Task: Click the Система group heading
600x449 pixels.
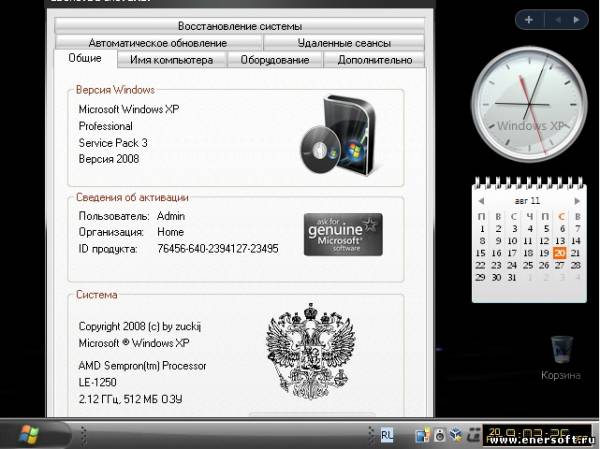Action: (x=96, y=294)
